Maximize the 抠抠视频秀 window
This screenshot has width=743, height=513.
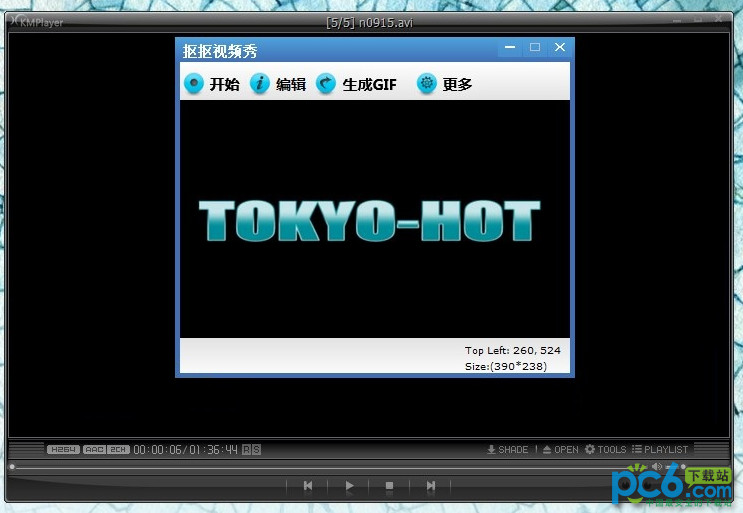[x=535, y=47]
